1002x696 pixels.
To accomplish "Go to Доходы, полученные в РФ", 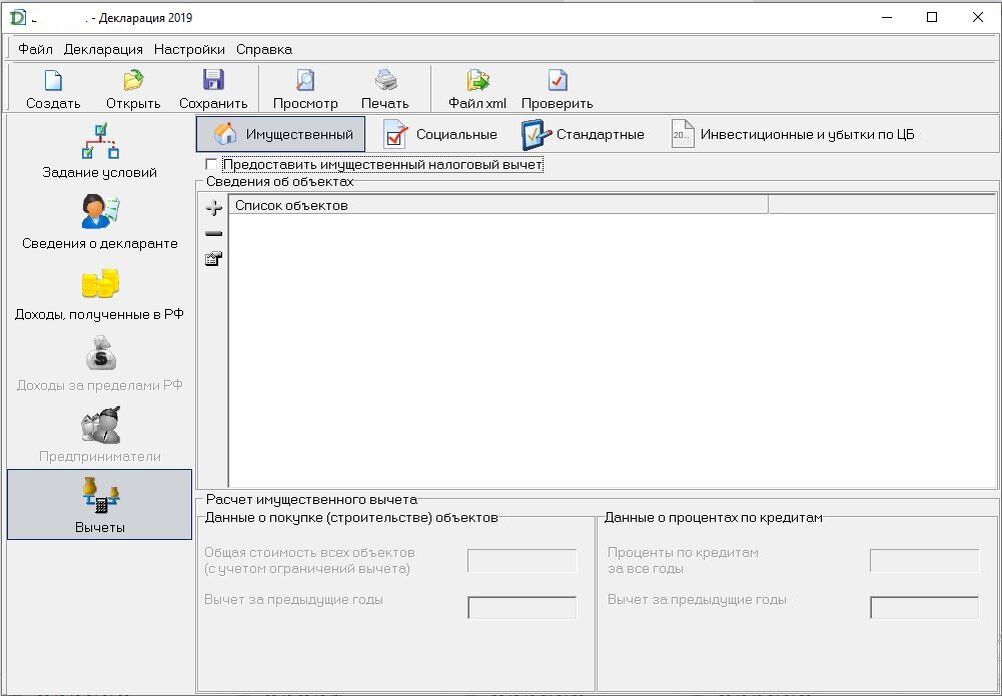I will [99, 293].
